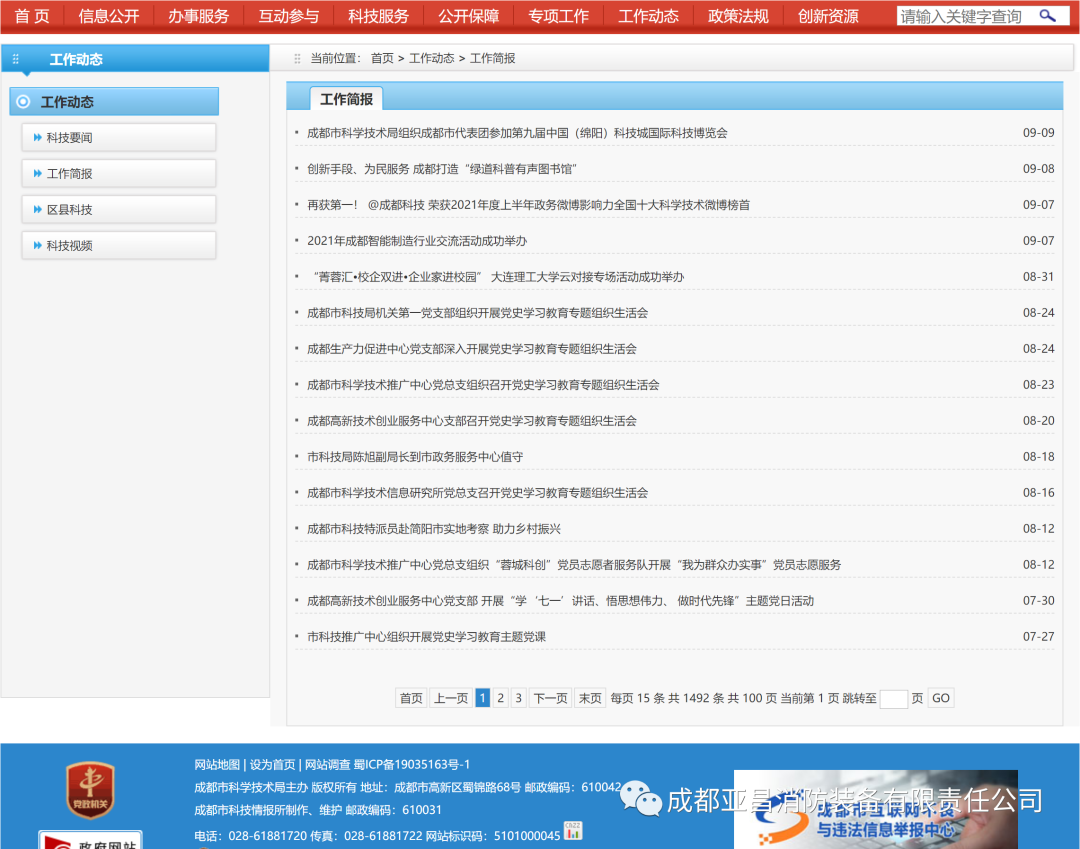Open the 首页 menu item

click(32, 16)
